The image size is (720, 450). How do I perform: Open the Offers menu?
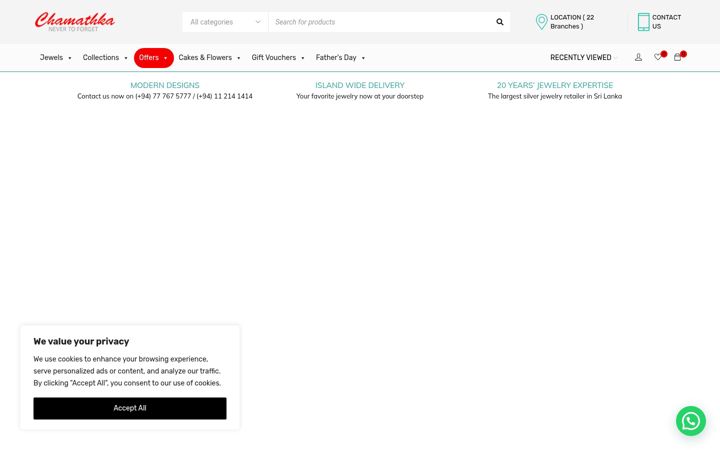point(149,57)
